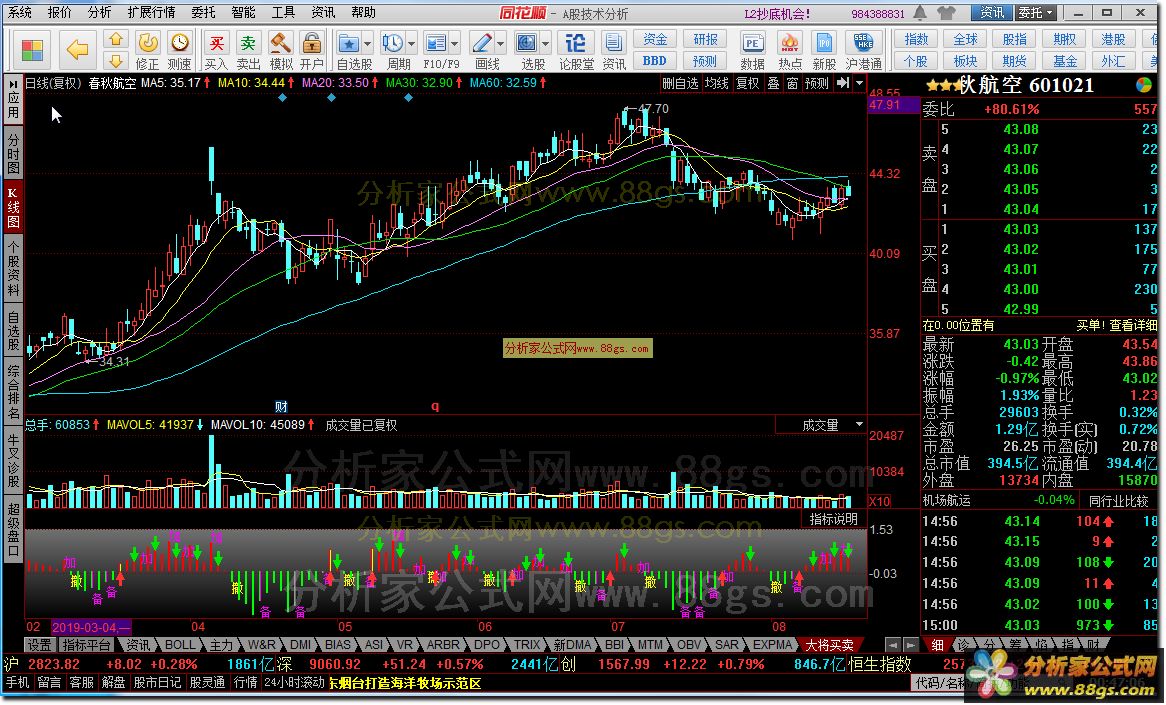Screen dimensions: 1166x705
Task: Open the 系统 menu
Action: point(19,13)
